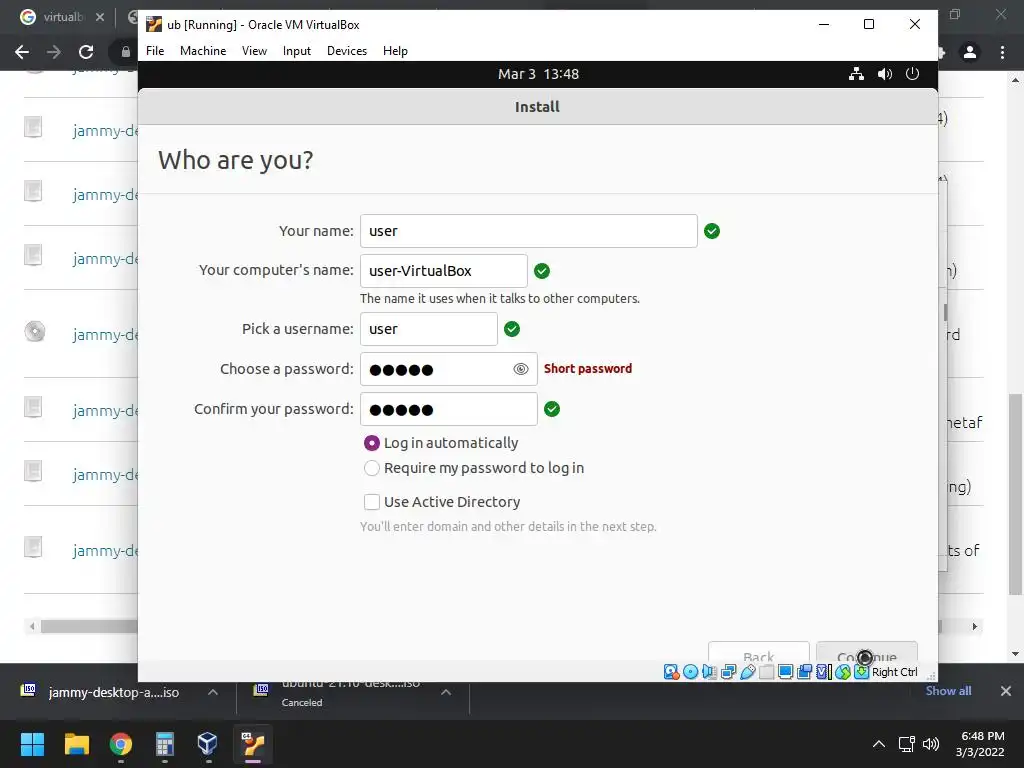
Task: Expand options for canceled ubuntu-21.10 download
Action: coord(446,692)
